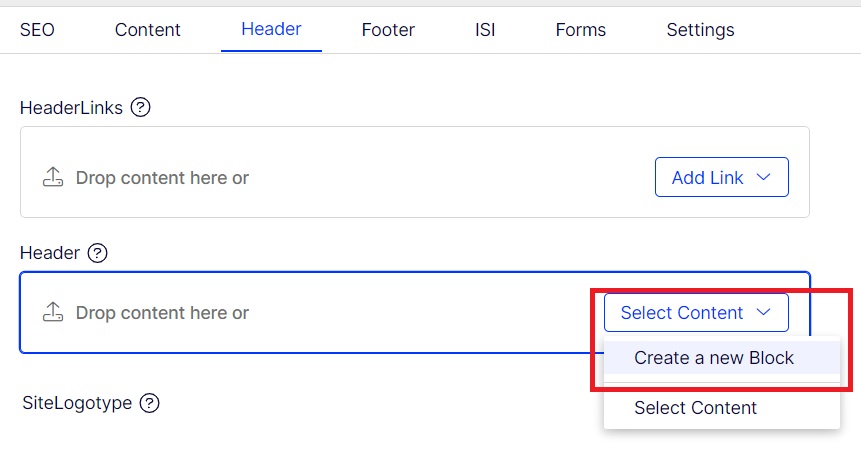Click the Header help question icon
861x450 pixels.
pos(97,253)
